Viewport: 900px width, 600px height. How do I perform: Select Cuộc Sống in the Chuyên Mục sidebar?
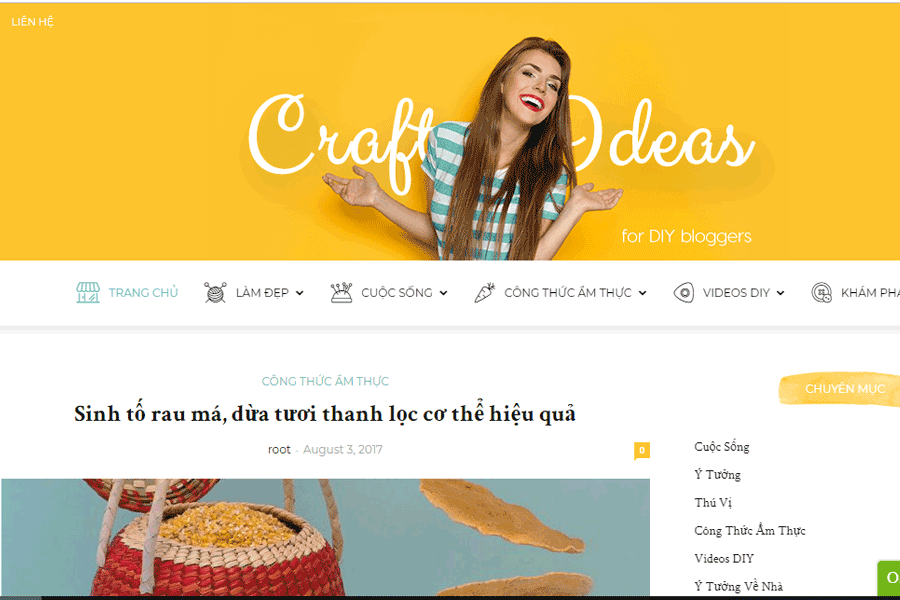[721, 447]
